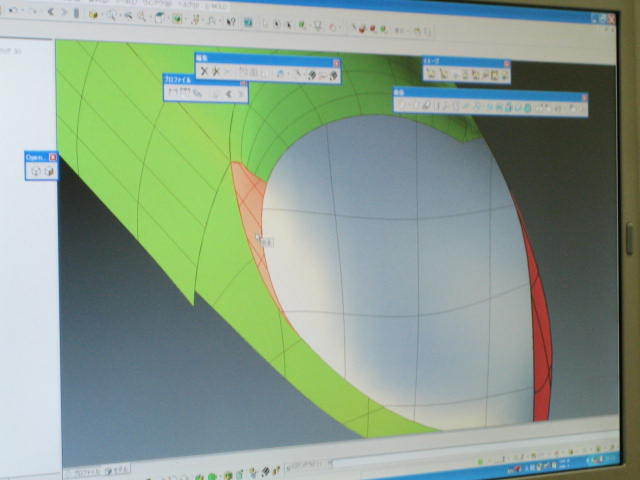This screenshot has width=640, height=480.
Task: Click the back arrow icon in top toolbar
Action: 51,12
